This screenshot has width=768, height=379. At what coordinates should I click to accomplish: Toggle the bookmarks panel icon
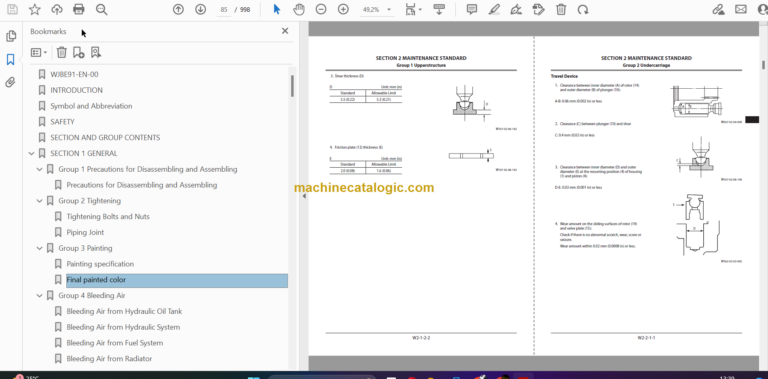click(x=10, y=60)
